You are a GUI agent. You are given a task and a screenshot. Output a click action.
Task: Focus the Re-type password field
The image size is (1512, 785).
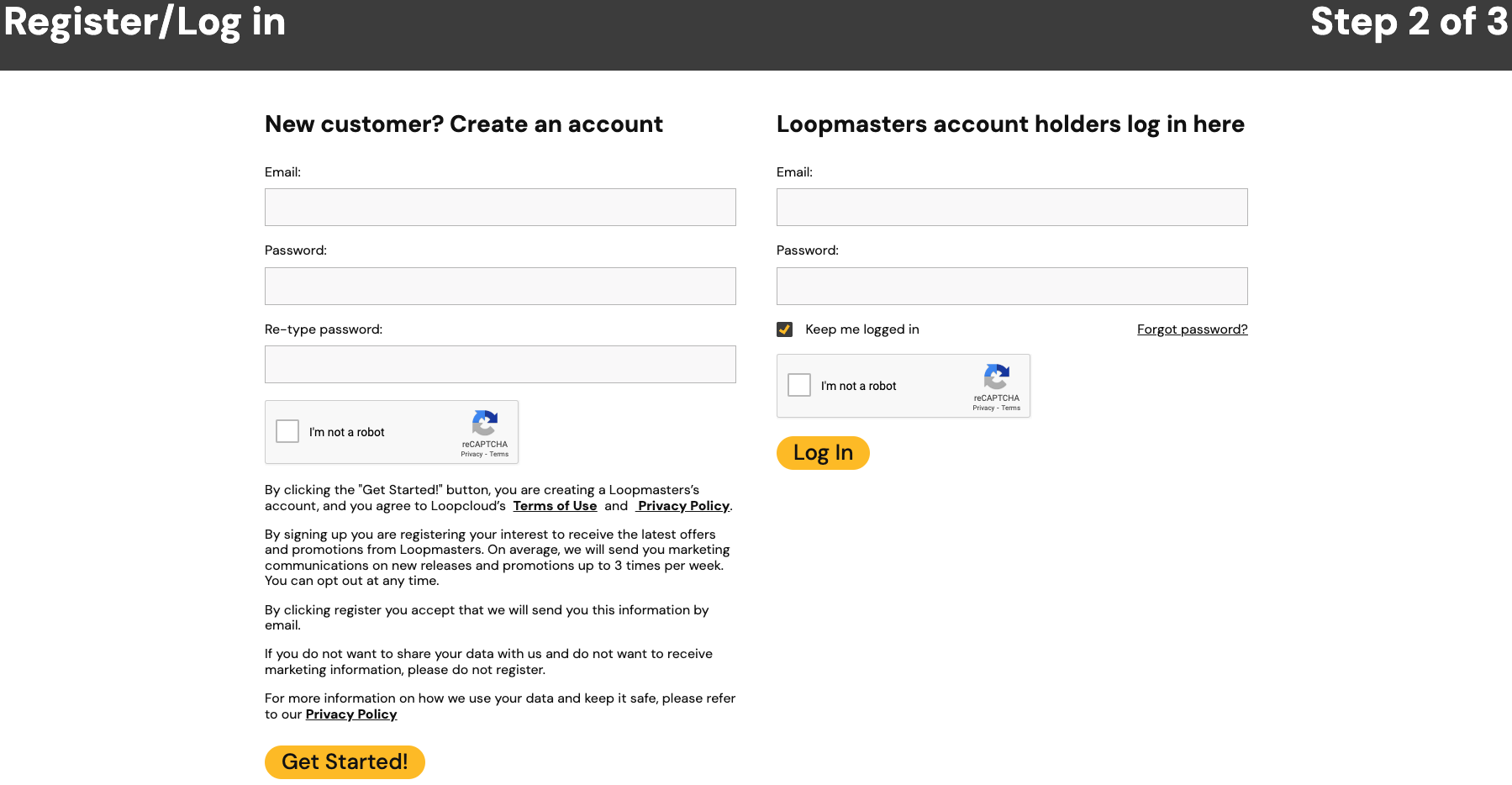[500, 365]
